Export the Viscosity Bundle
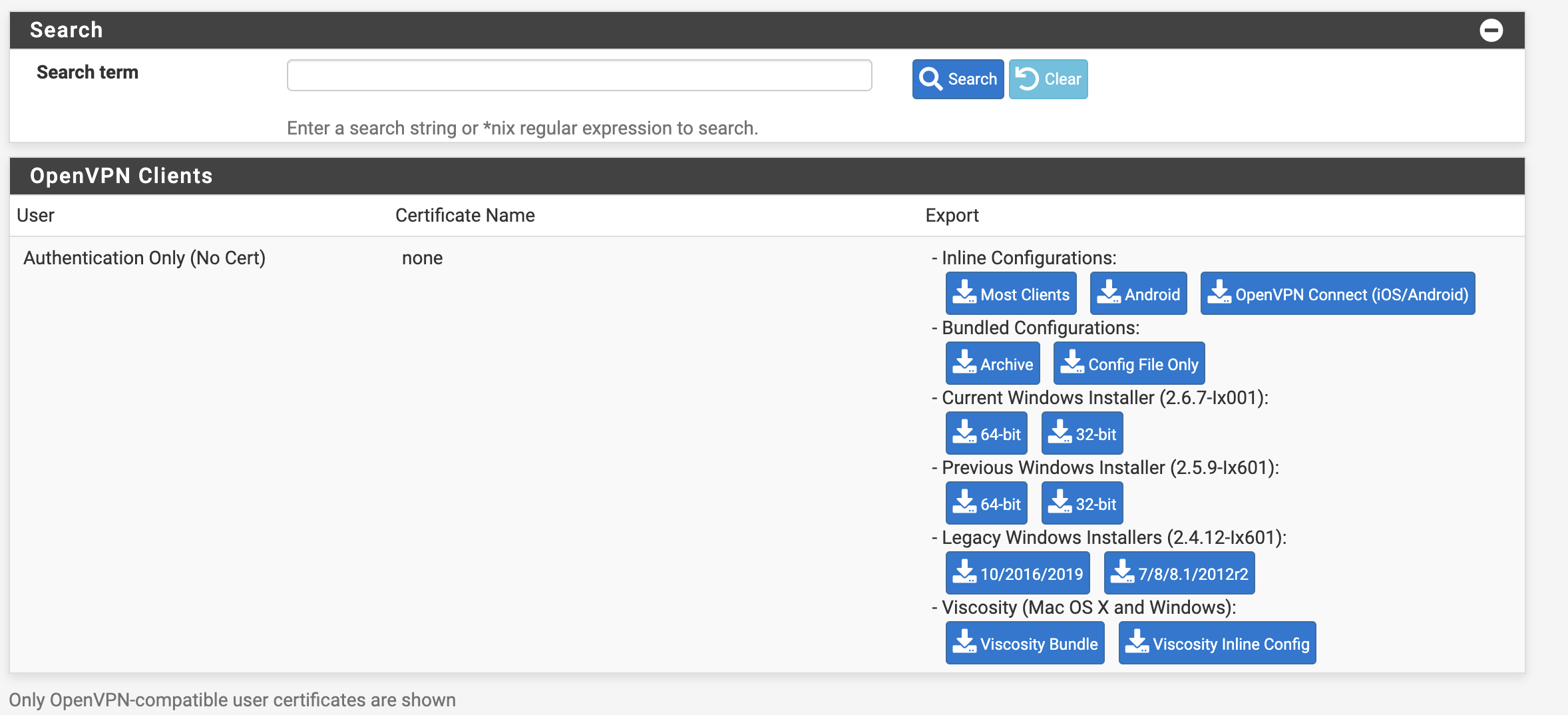Screen dimensions: 1568x715 (x=1024, y=643)
